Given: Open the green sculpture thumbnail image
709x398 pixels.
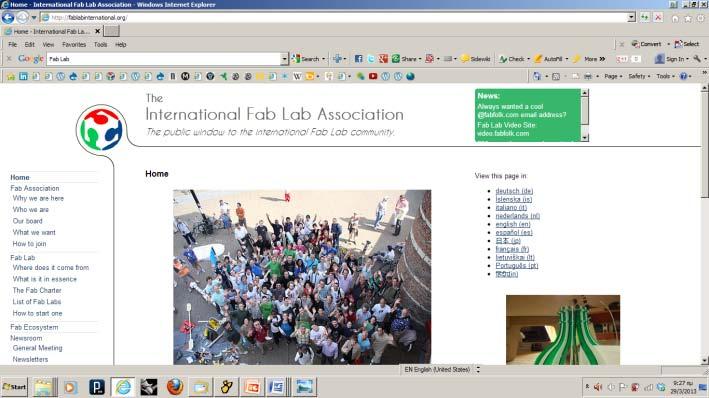Looking at the screenshot, I should point(563,330).
